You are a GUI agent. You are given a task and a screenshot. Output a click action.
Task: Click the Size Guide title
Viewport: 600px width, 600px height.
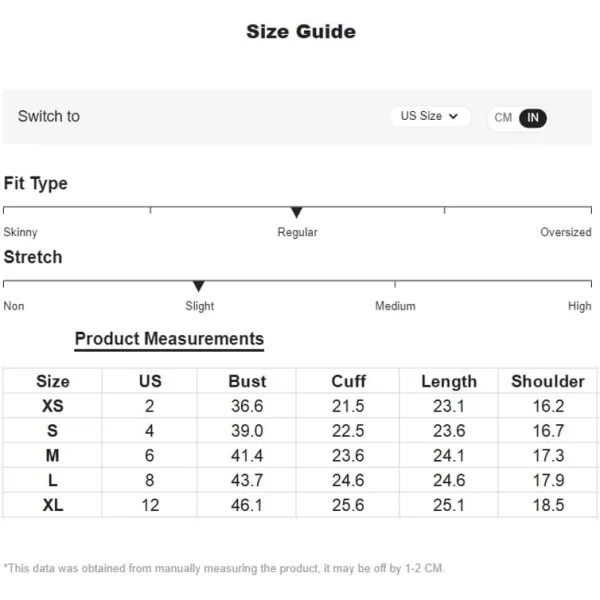click(x=300, y=32)
